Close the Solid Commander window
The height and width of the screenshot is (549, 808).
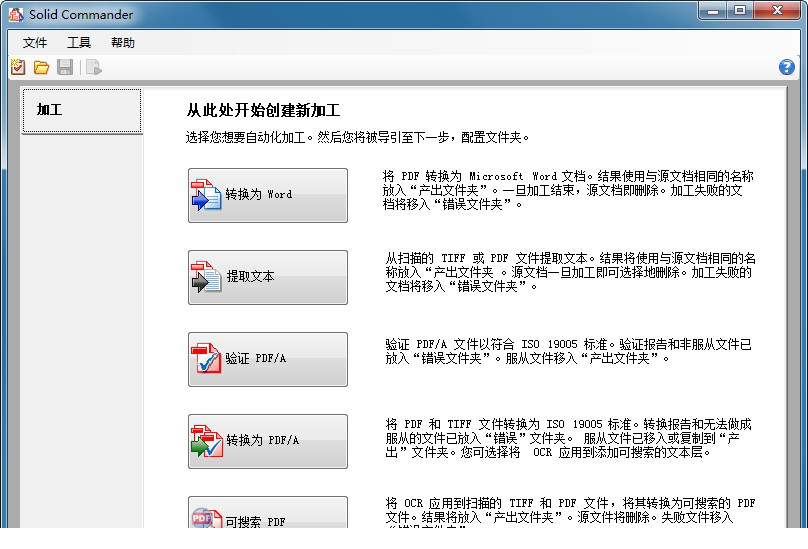pos(777,11)
